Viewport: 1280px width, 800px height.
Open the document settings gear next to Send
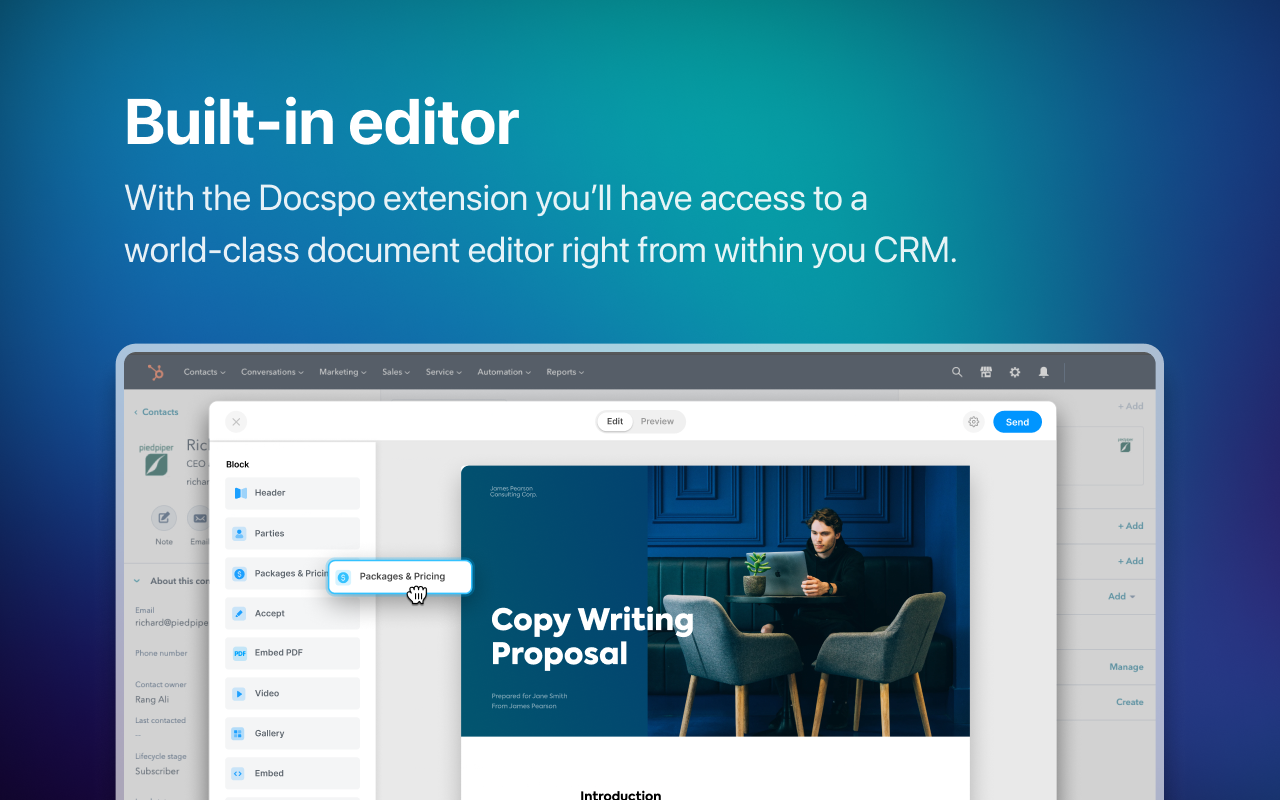point(973,422)
